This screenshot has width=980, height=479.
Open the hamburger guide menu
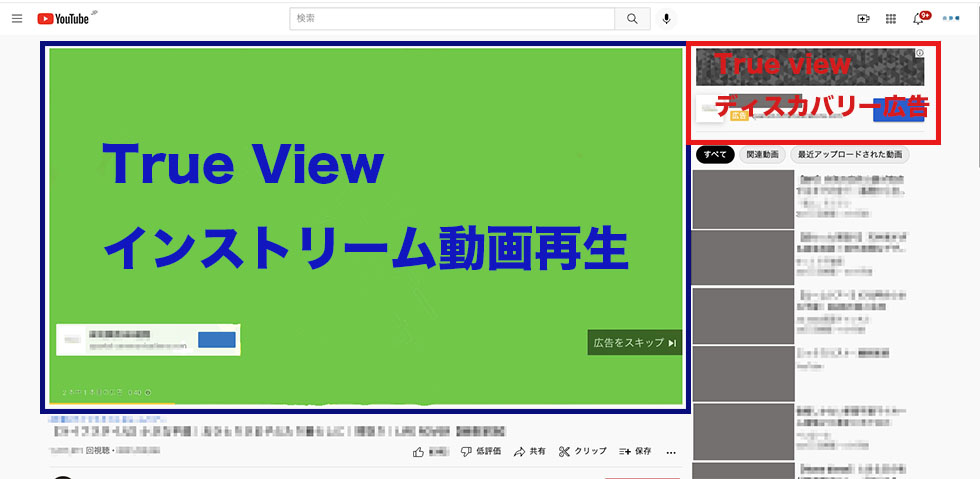click(17, 18)
